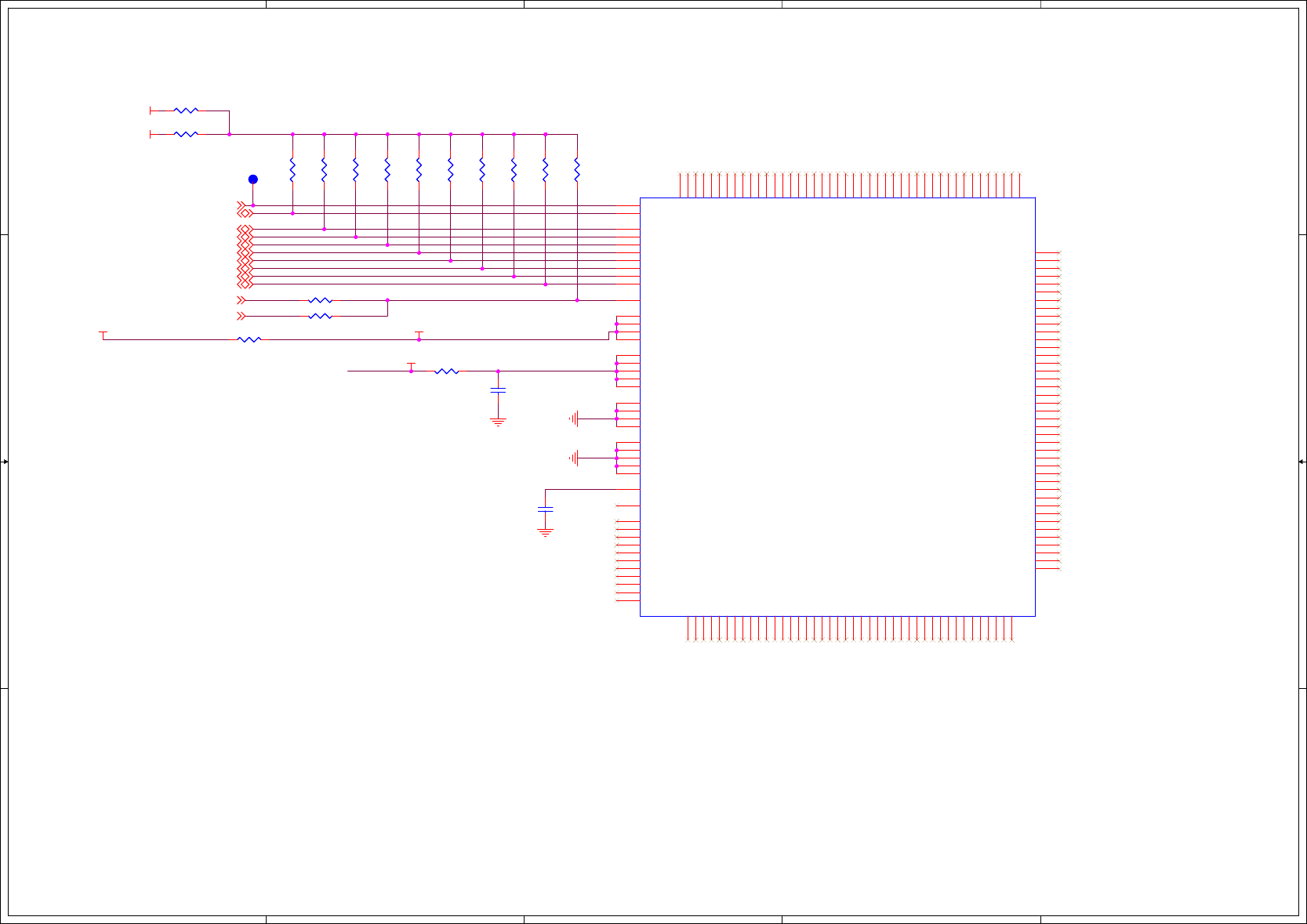Select the power symbol at the far-left wire end

coord(103,334)
